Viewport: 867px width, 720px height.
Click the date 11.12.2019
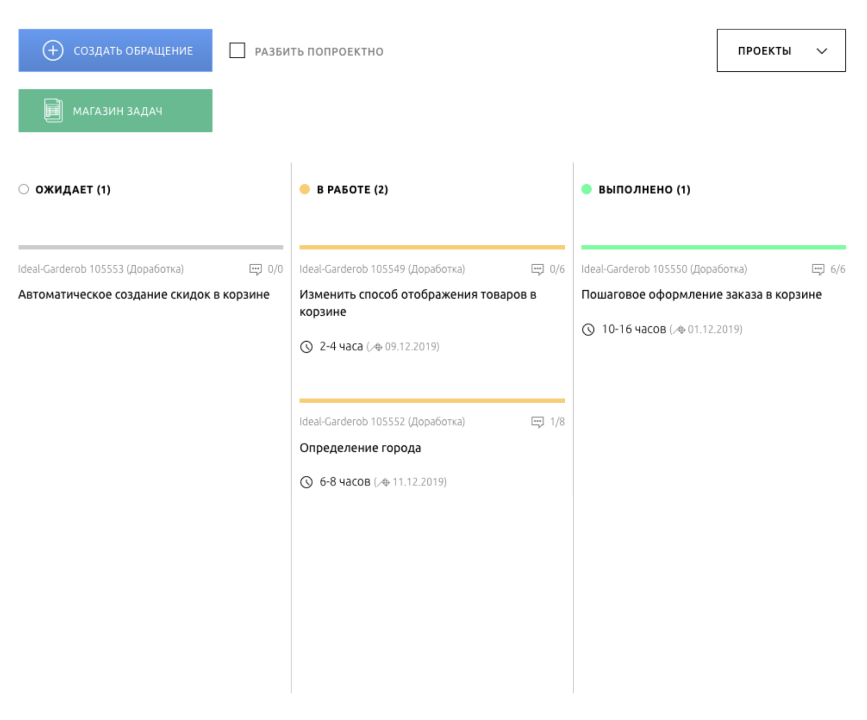(x=419, y=482)
